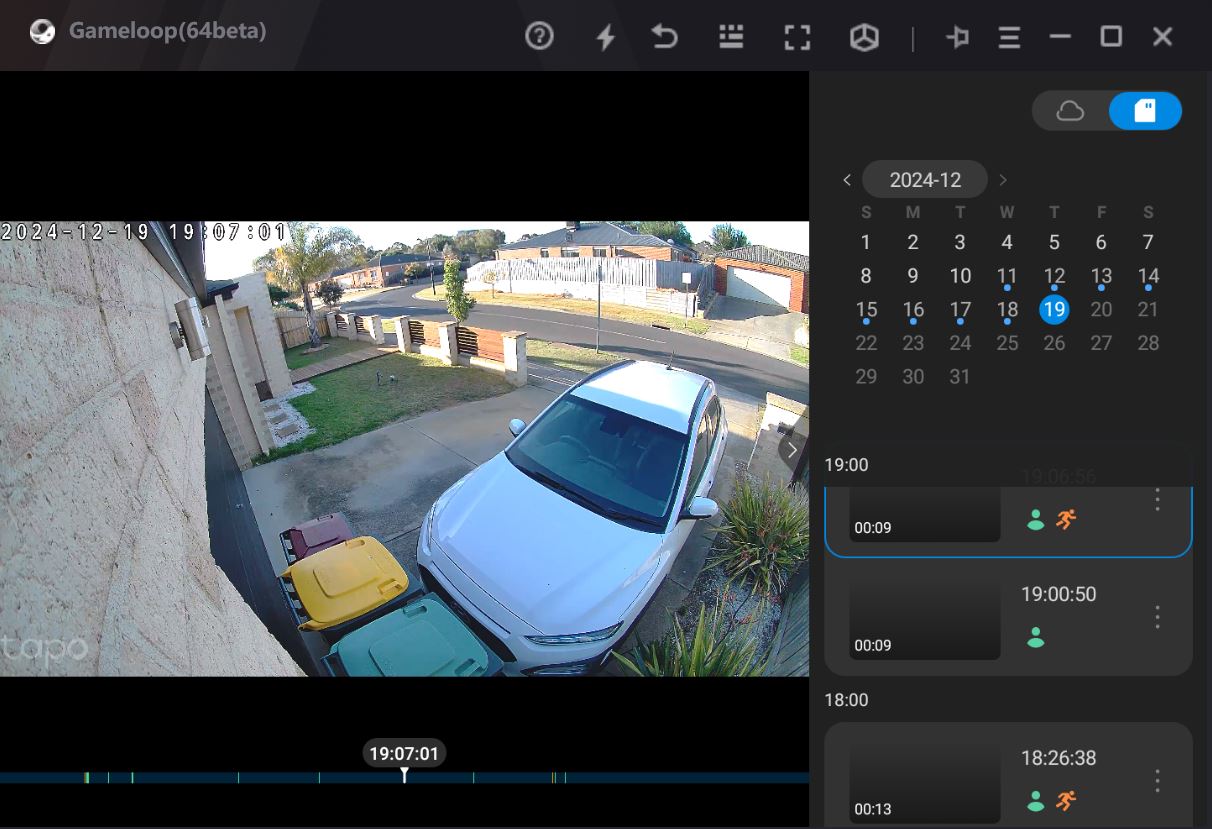Click the camera video feed
1212x829 pixels.
[404, 449]
